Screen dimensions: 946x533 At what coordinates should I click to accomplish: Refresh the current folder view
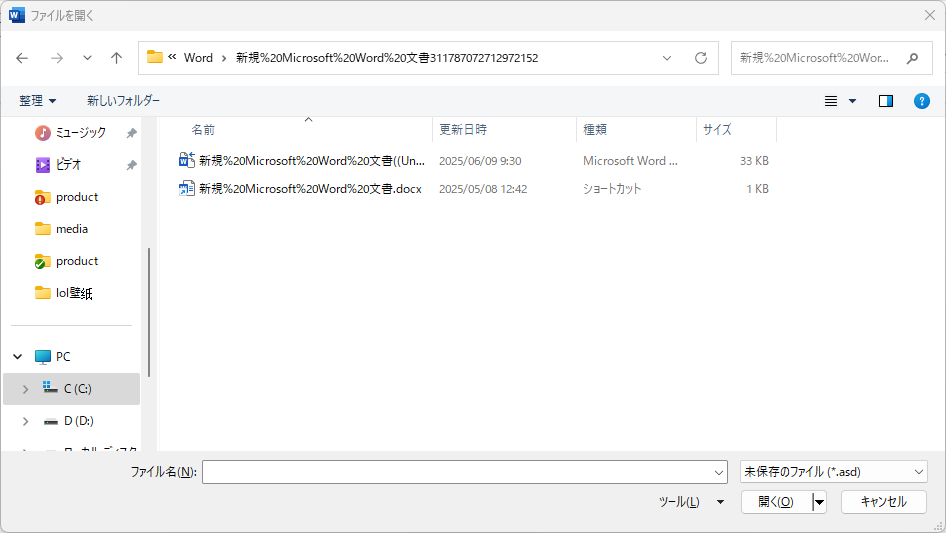(x=700, y=58)
